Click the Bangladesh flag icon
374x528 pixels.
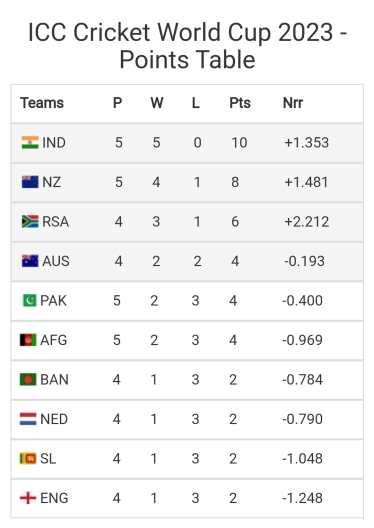pos(28,380)
